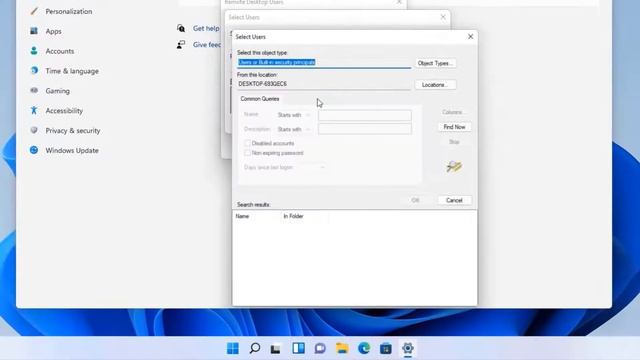Open Accessibility settings in sidebar
Screen dimensions: 640x360
(x=64, y=111)
